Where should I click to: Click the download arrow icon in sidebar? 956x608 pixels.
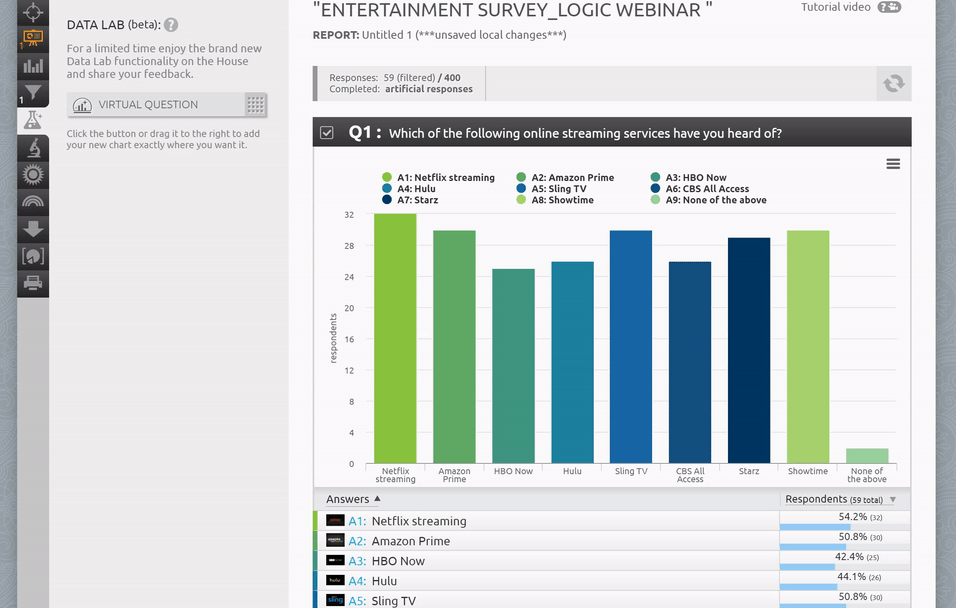click(33, 229)
